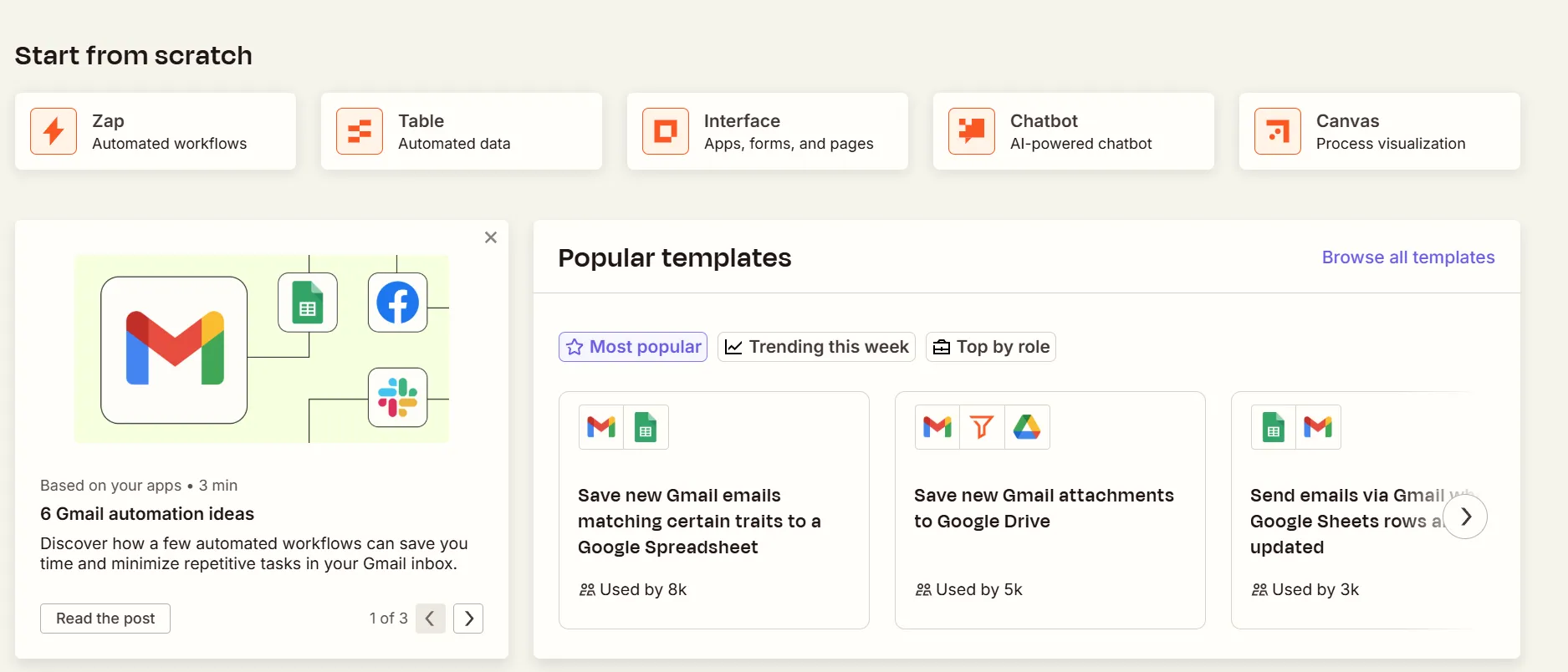
Task: Click the Used by 5k text
Action: click(979, 590)
